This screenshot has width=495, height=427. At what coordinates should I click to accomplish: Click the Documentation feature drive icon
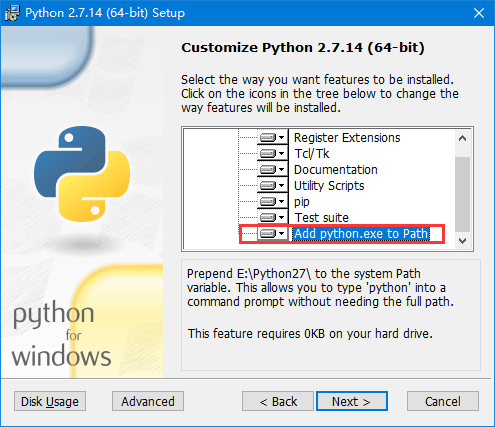point(268,169)
